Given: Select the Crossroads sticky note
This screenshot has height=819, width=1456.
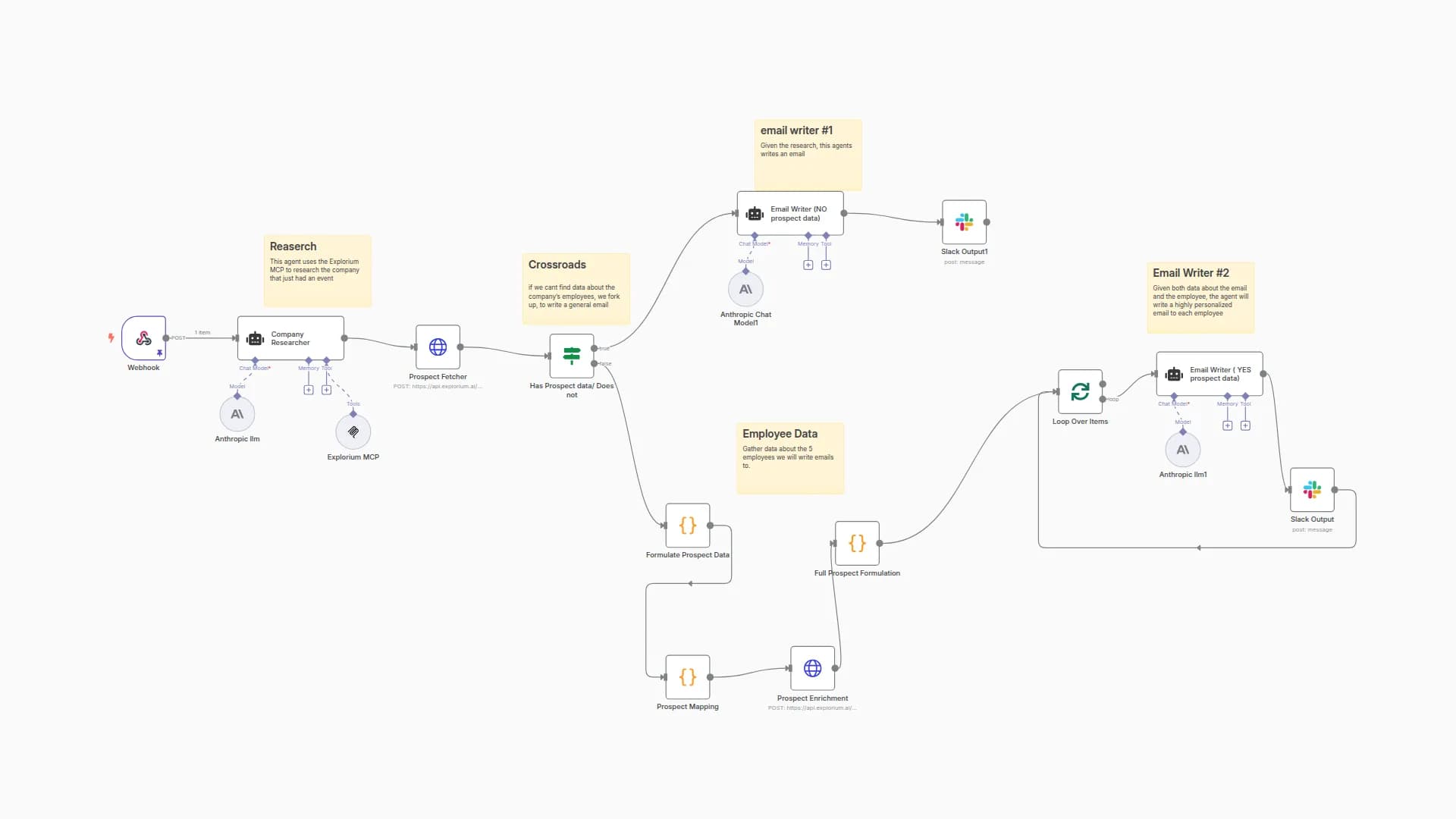Looking at the screenshot, I should point(576,289).
